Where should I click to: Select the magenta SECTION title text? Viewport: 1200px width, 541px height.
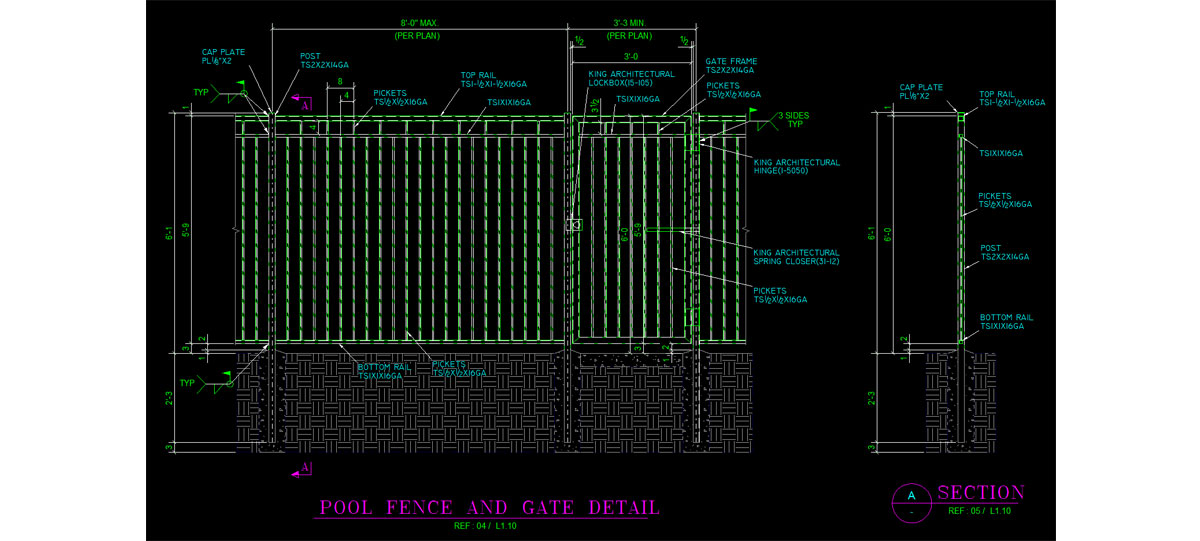(980, 493)
